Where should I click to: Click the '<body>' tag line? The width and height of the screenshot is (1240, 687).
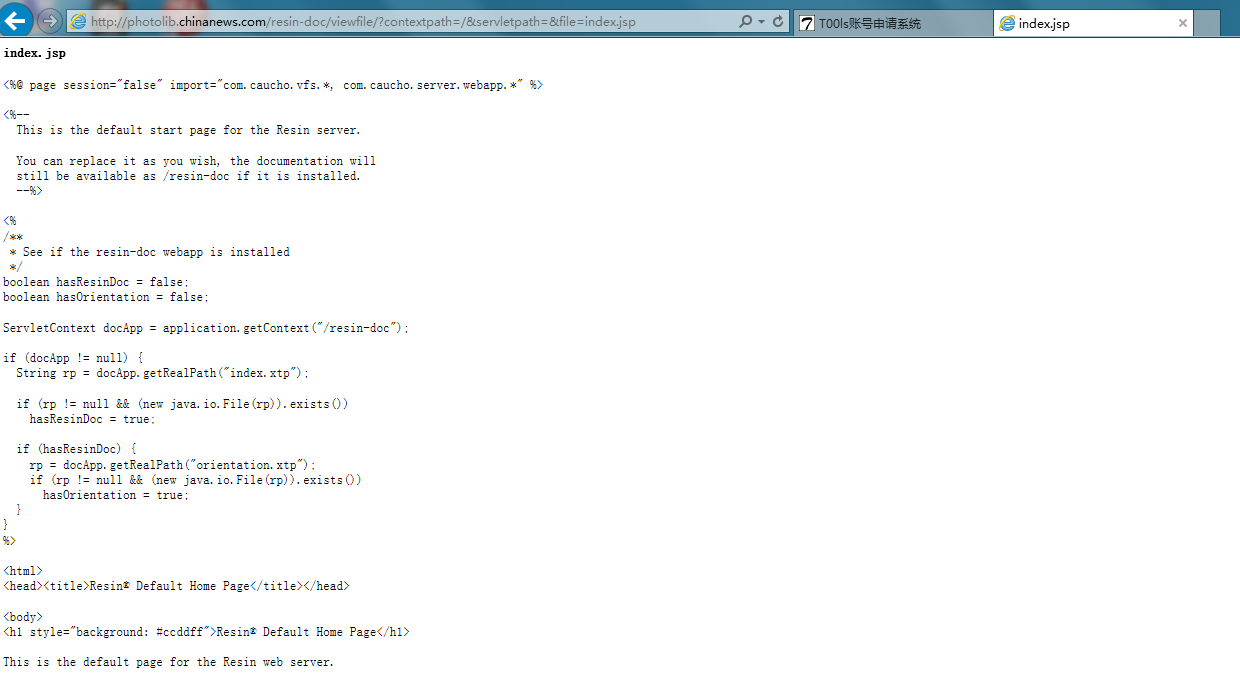pyautogui.click(x=23, y=617)
